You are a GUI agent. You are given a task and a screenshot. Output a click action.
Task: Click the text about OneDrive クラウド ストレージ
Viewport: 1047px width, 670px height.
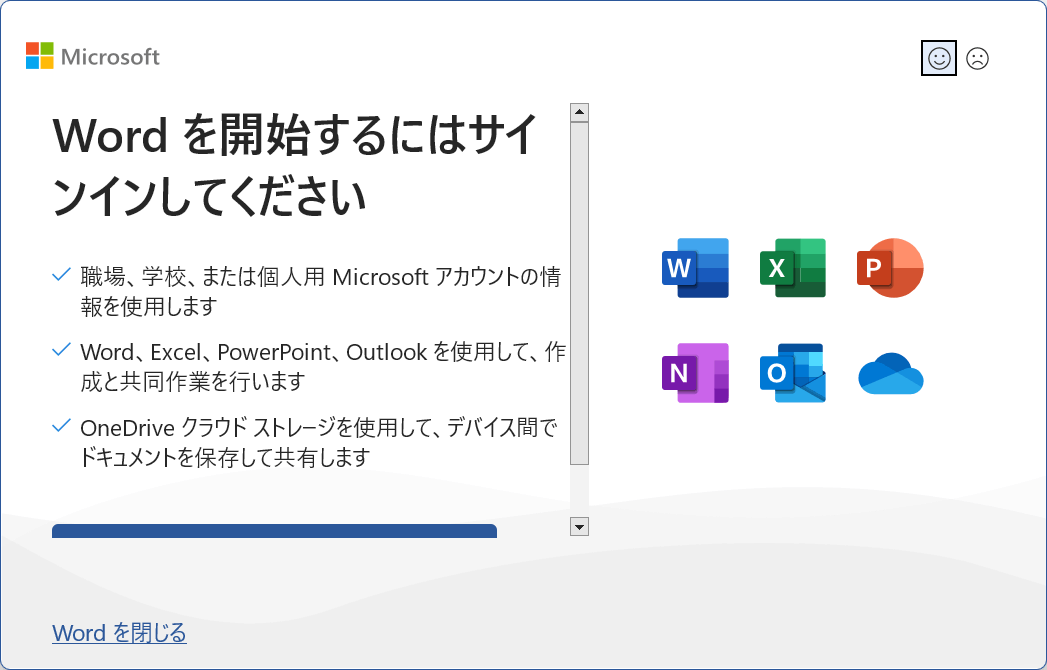point(318,442)
